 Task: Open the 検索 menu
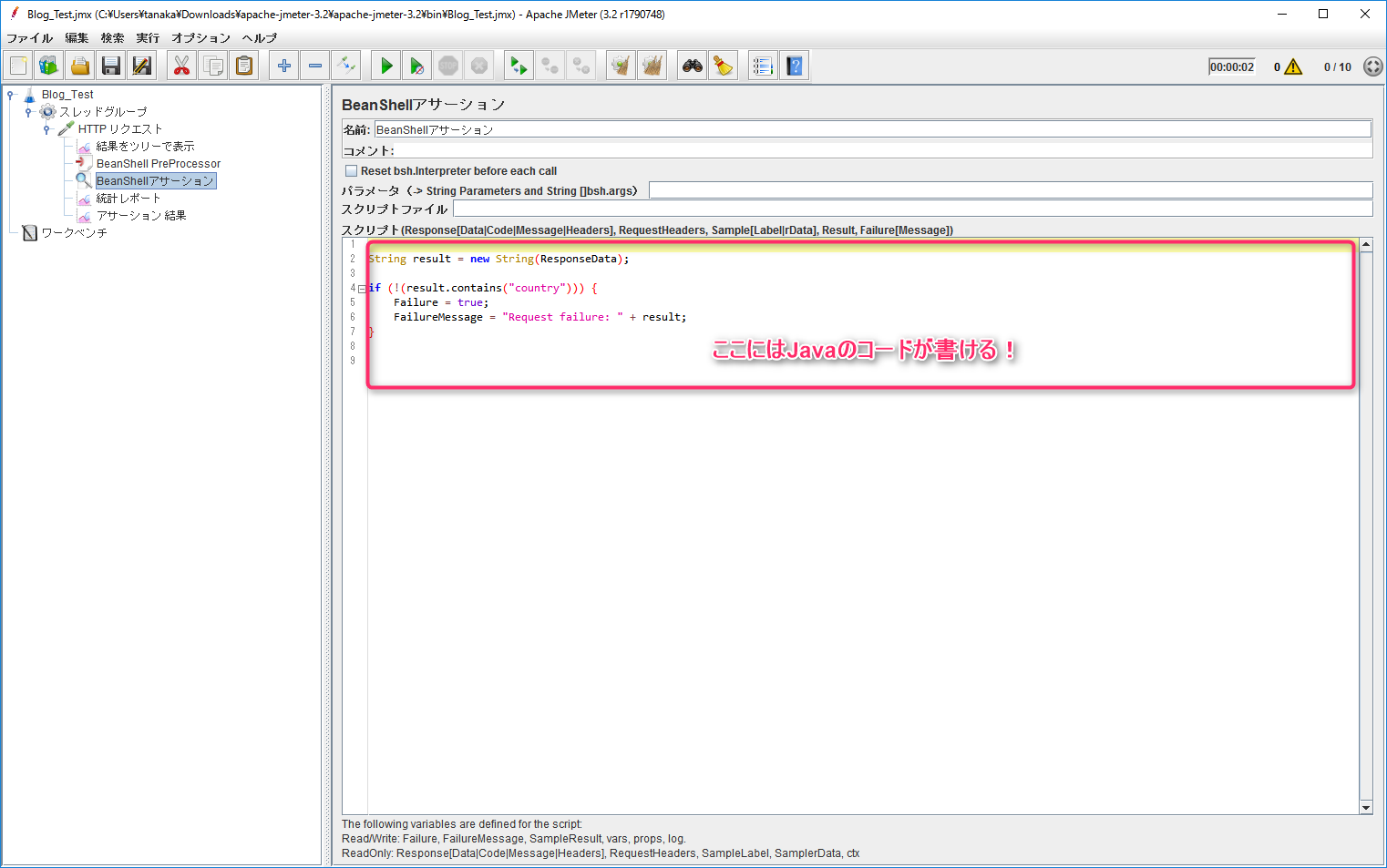pos(112,38)
